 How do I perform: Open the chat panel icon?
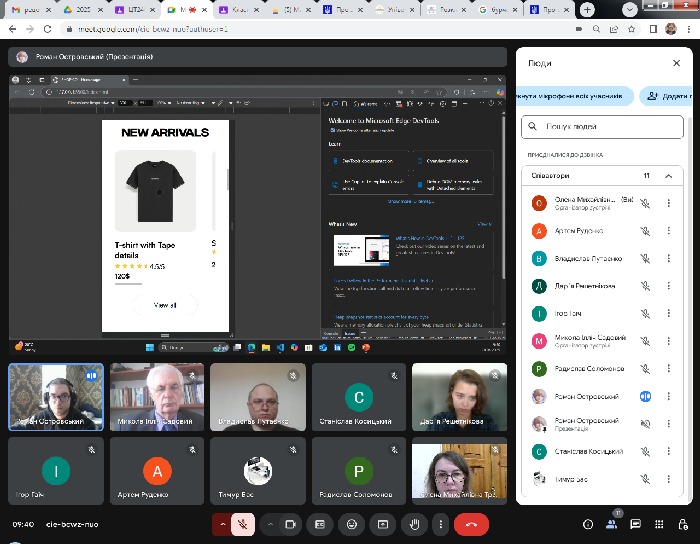[x=635, y=524]
